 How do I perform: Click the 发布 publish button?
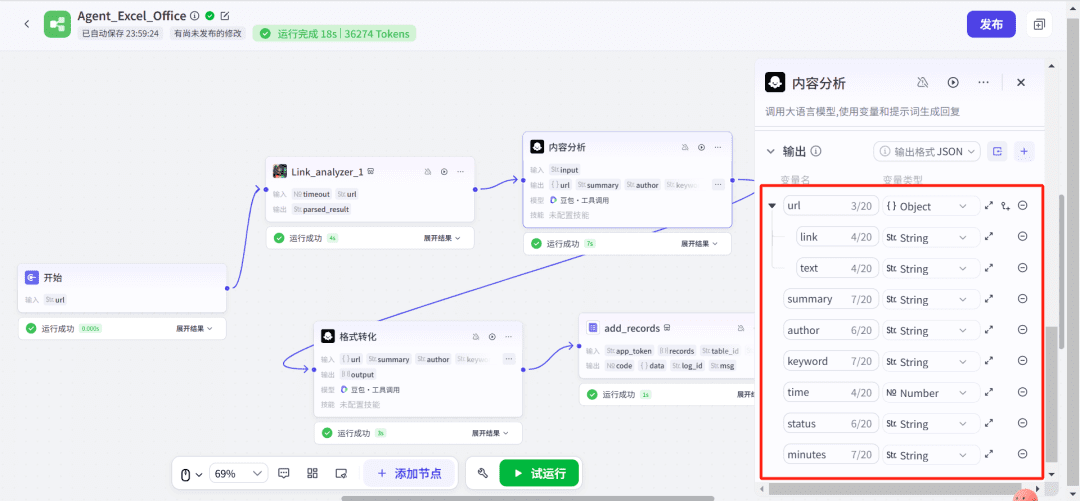990,24
